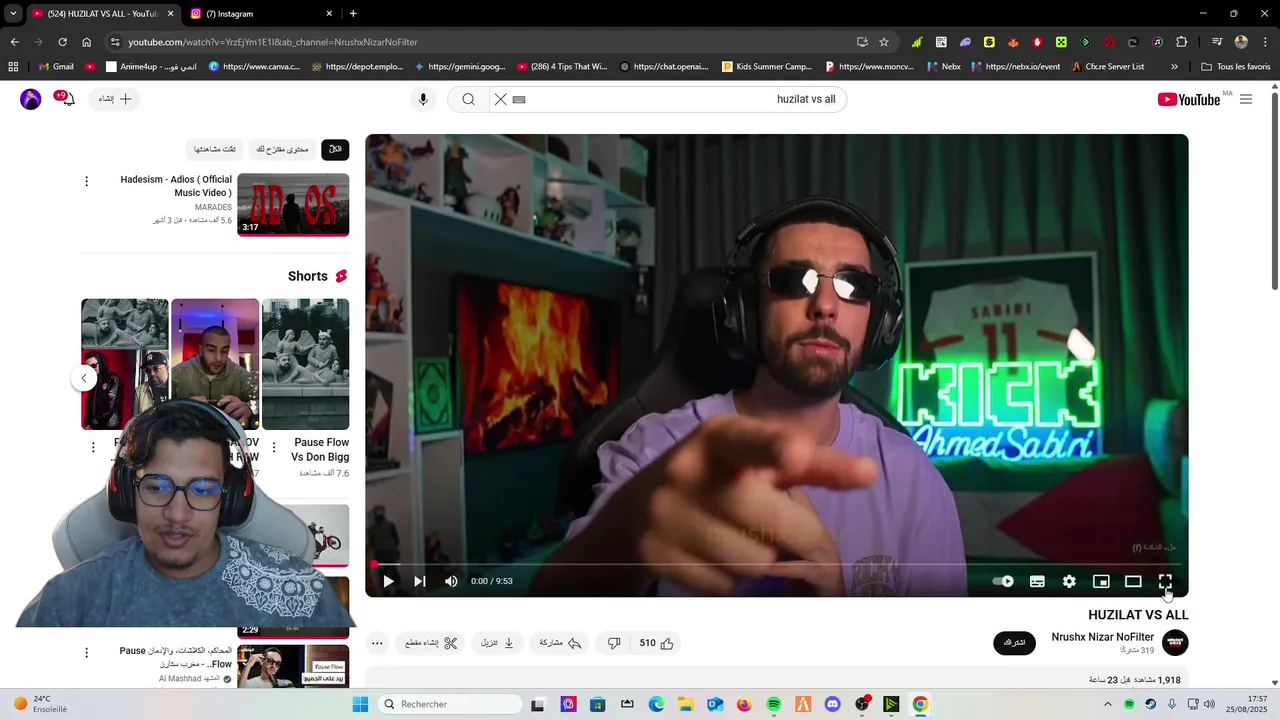
Task: Open Nrushx Nizar NoFilter channel avatar
Action: [1176, 643]
